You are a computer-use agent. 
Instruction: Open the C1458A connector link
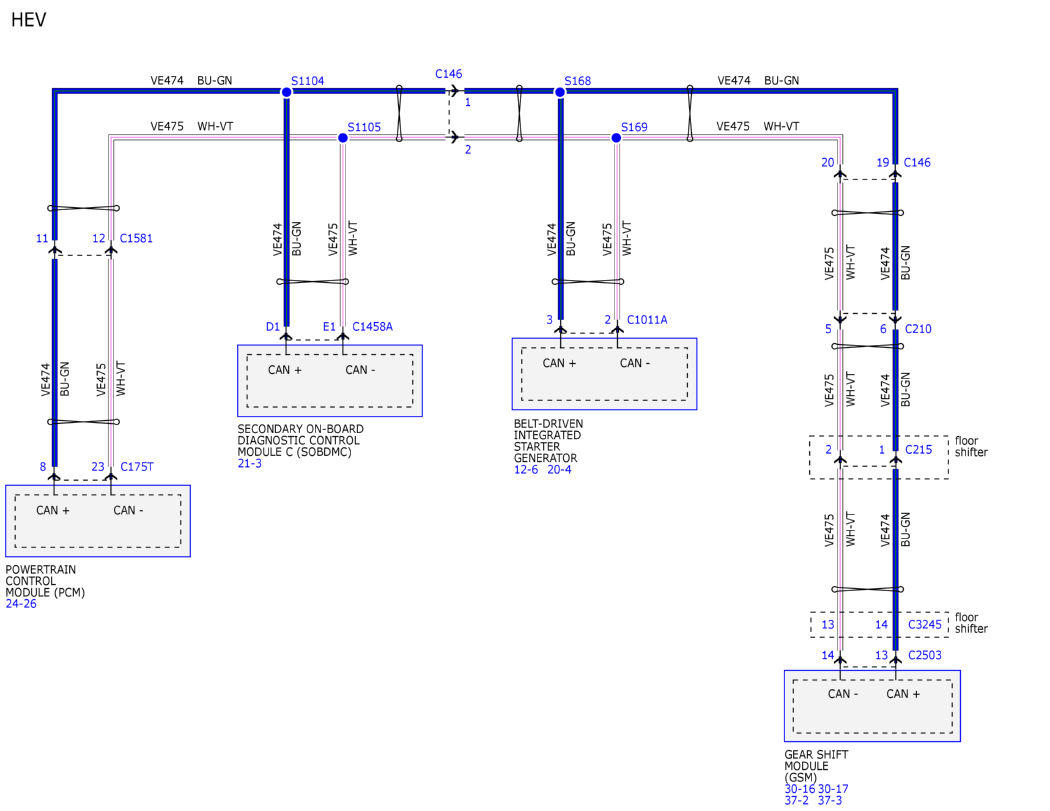372,326
